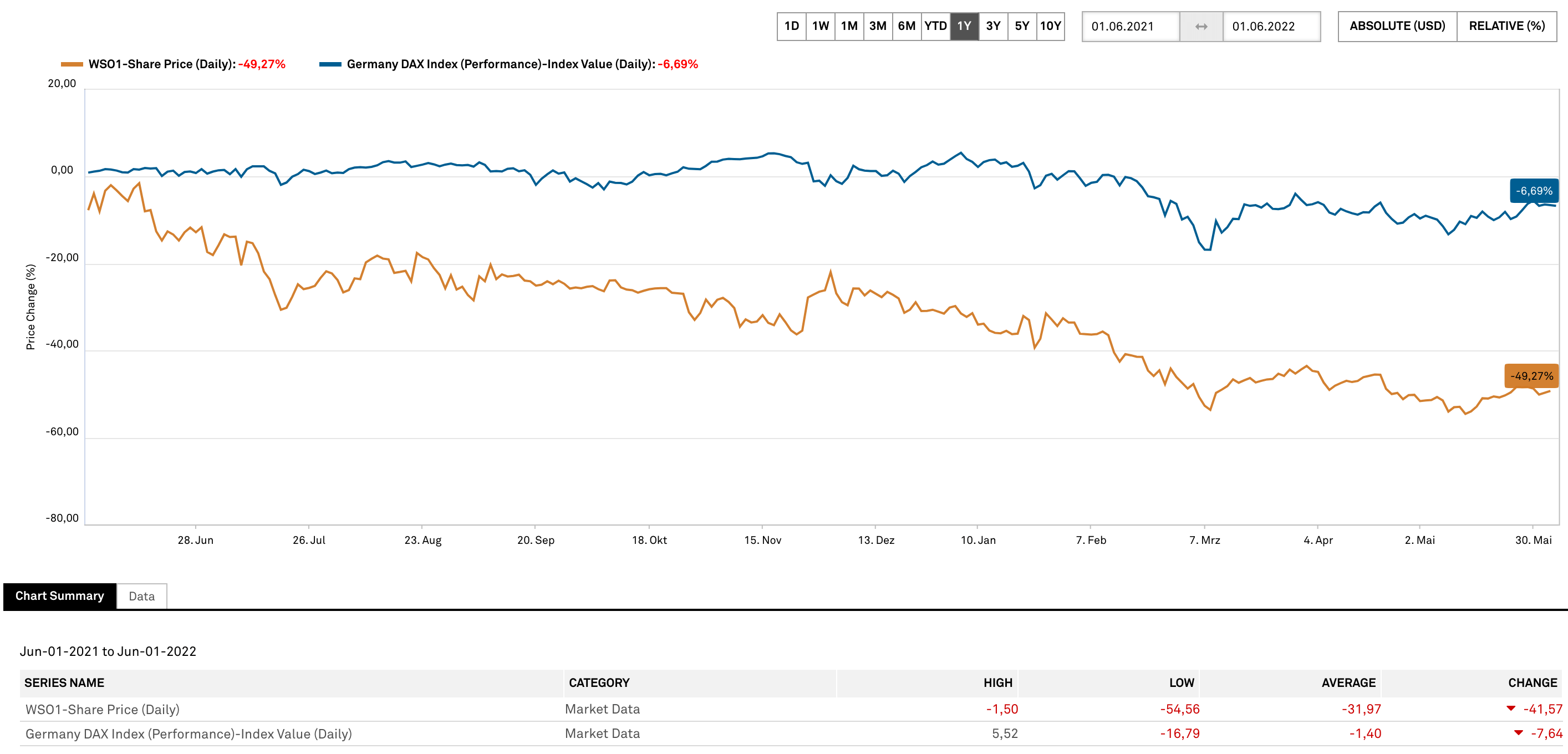Show the 10Y time range
The height and width of the screenshot is (754, 1568).
pyautogui.click(x=1050, y=26)
